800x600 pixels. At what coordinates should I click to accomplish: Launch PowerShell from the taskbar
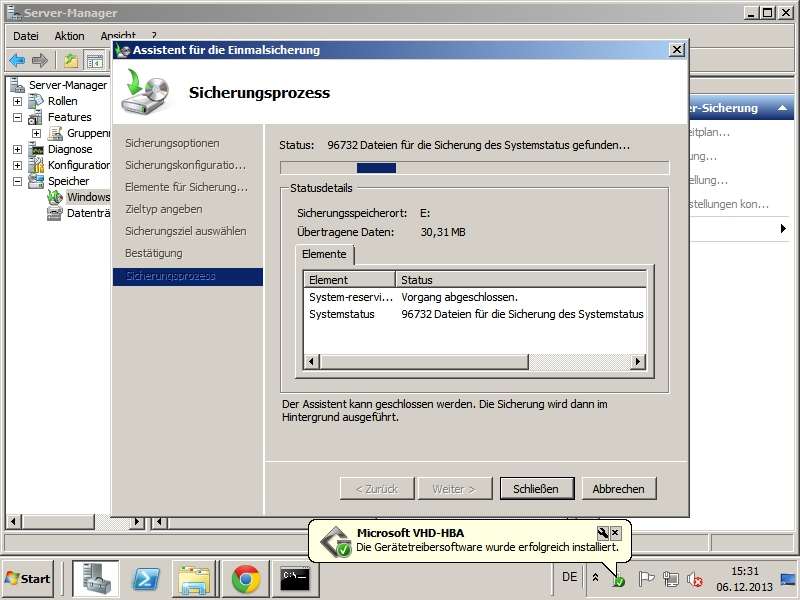[x=146, y=579]
